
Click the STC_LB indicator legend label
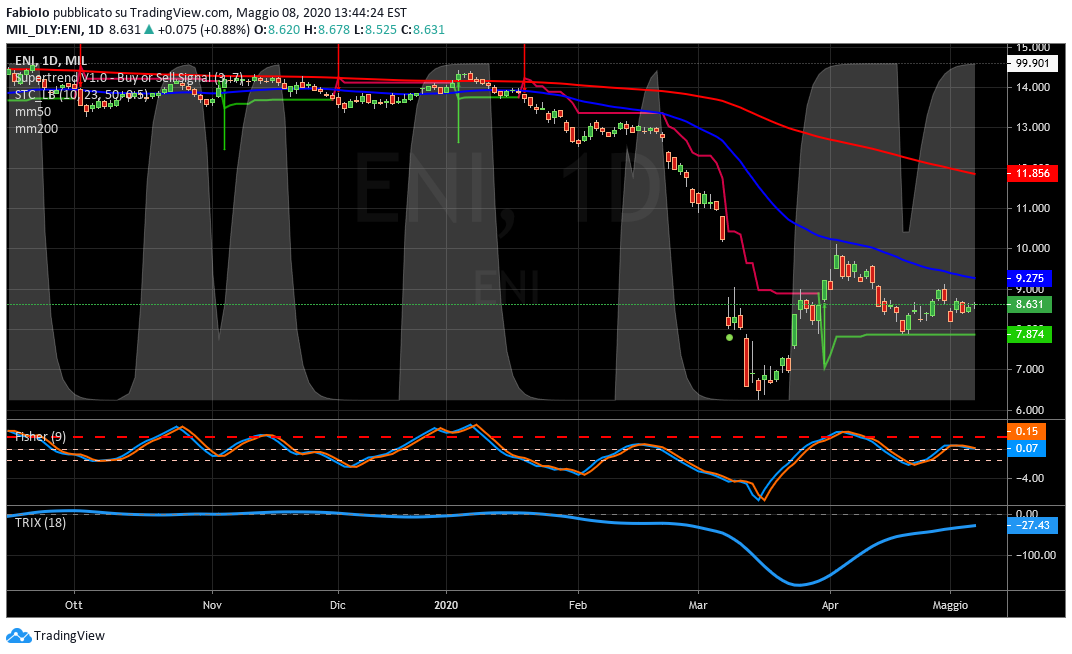tap(81, 95)
